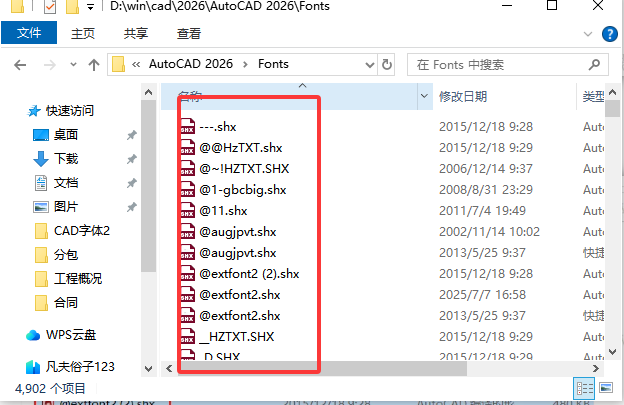Open name column filter dropdown

pos(424,96)
